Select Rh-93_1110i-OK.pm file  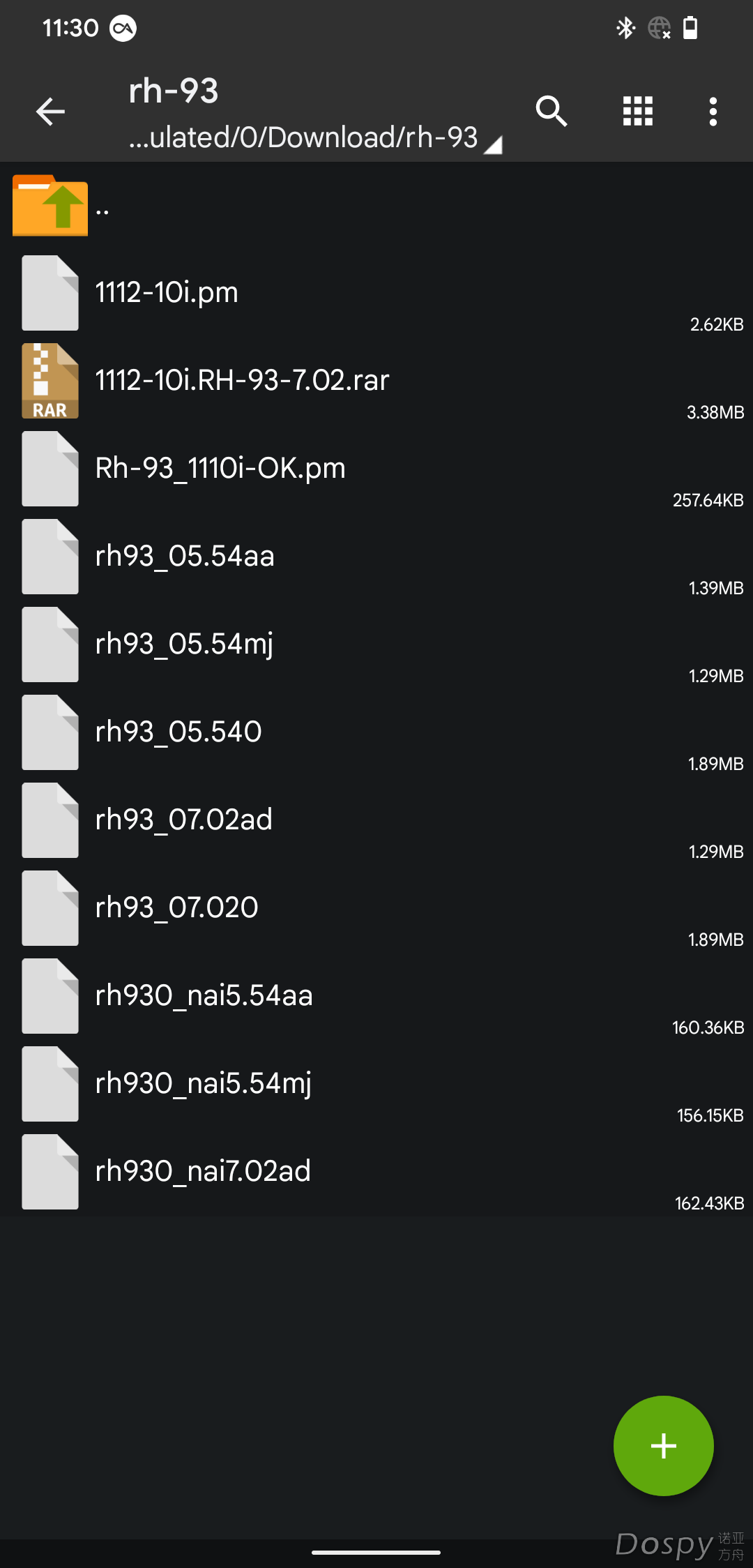pos(376,469)
